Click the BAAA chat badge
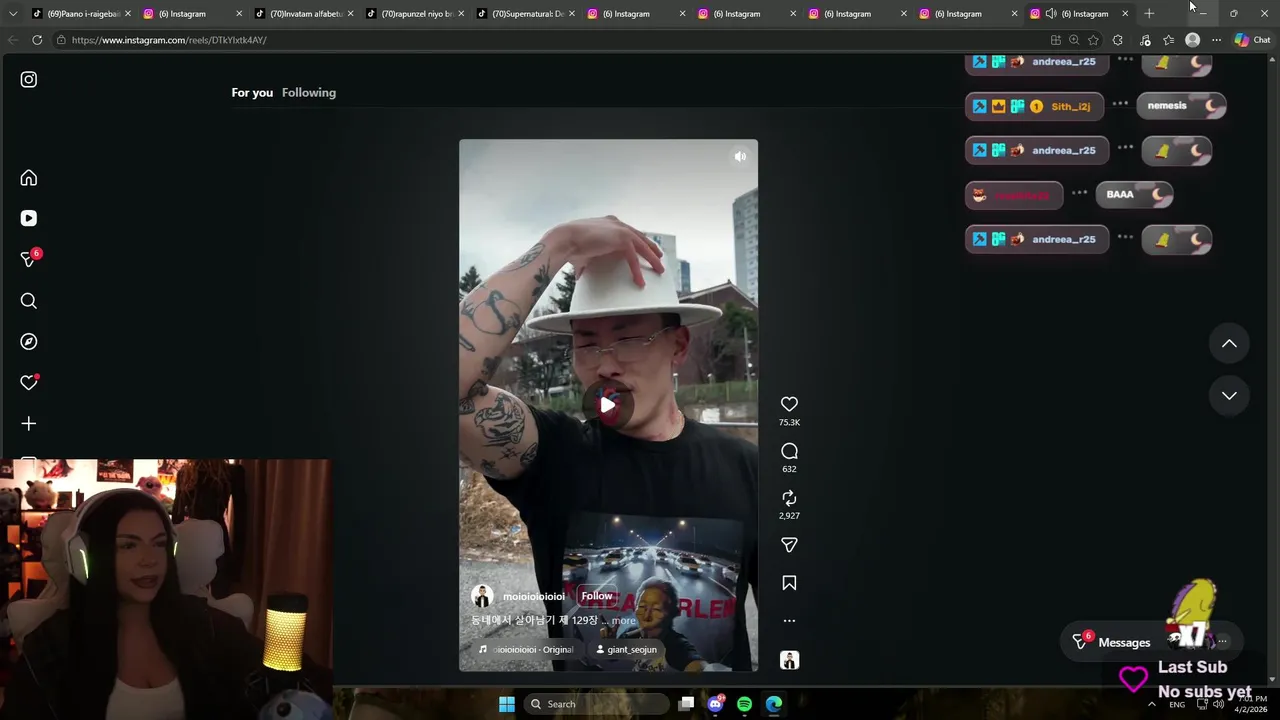 (1134, 194)
